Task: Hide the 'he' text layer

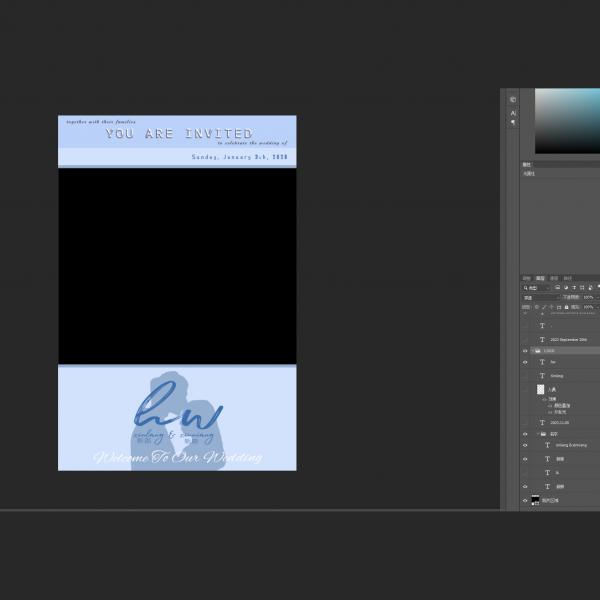Action: [x=525, y=362]
